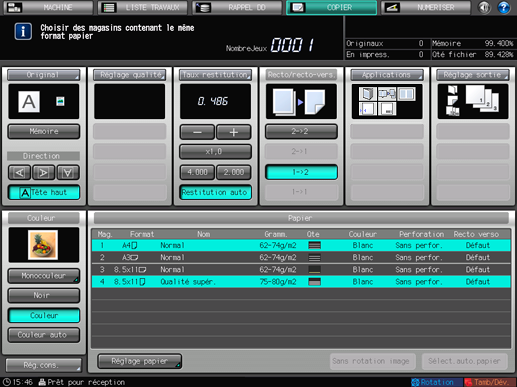
Task: Click the blue information icon
Action: (x=23, y=32)
